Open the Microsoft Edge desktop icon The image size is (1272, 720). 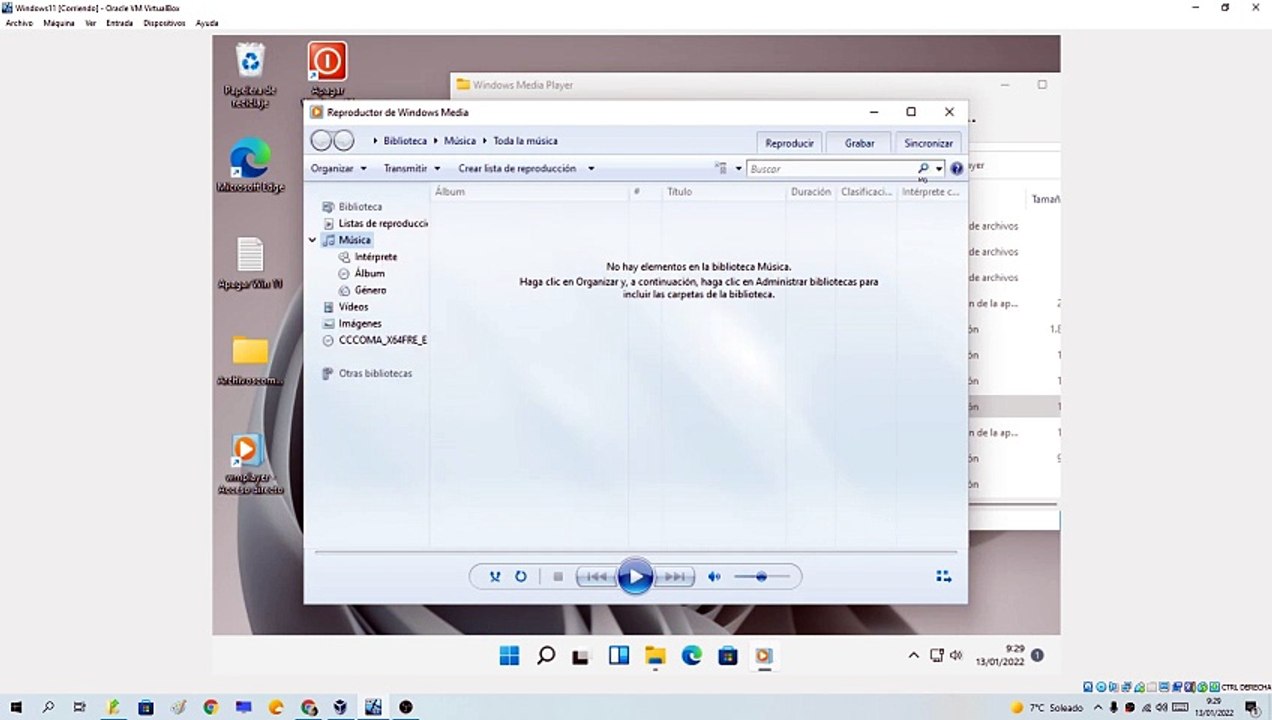click(x=250, y=167)
